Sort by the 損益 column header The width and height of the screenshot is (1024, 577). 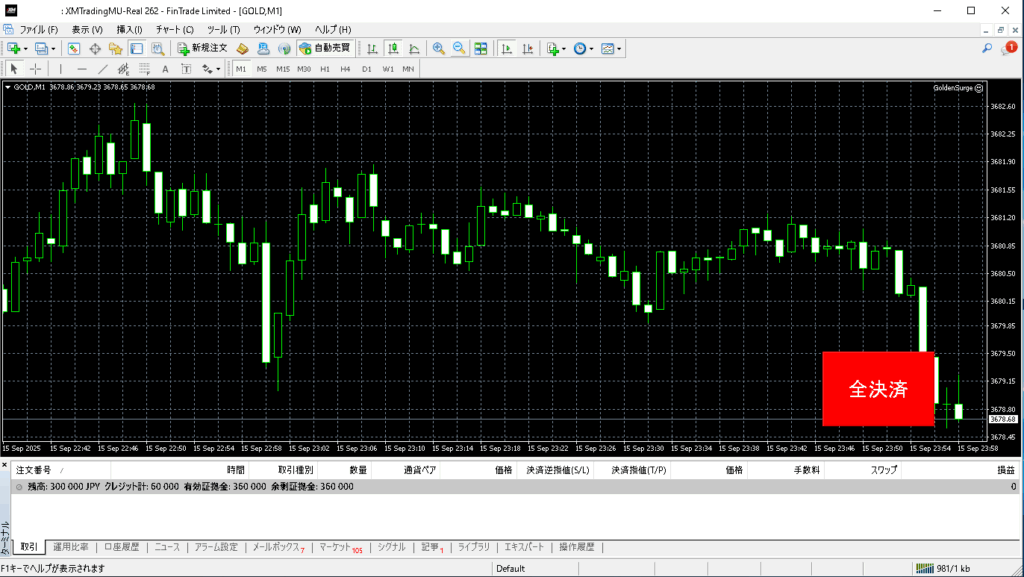pos(1005,469)
